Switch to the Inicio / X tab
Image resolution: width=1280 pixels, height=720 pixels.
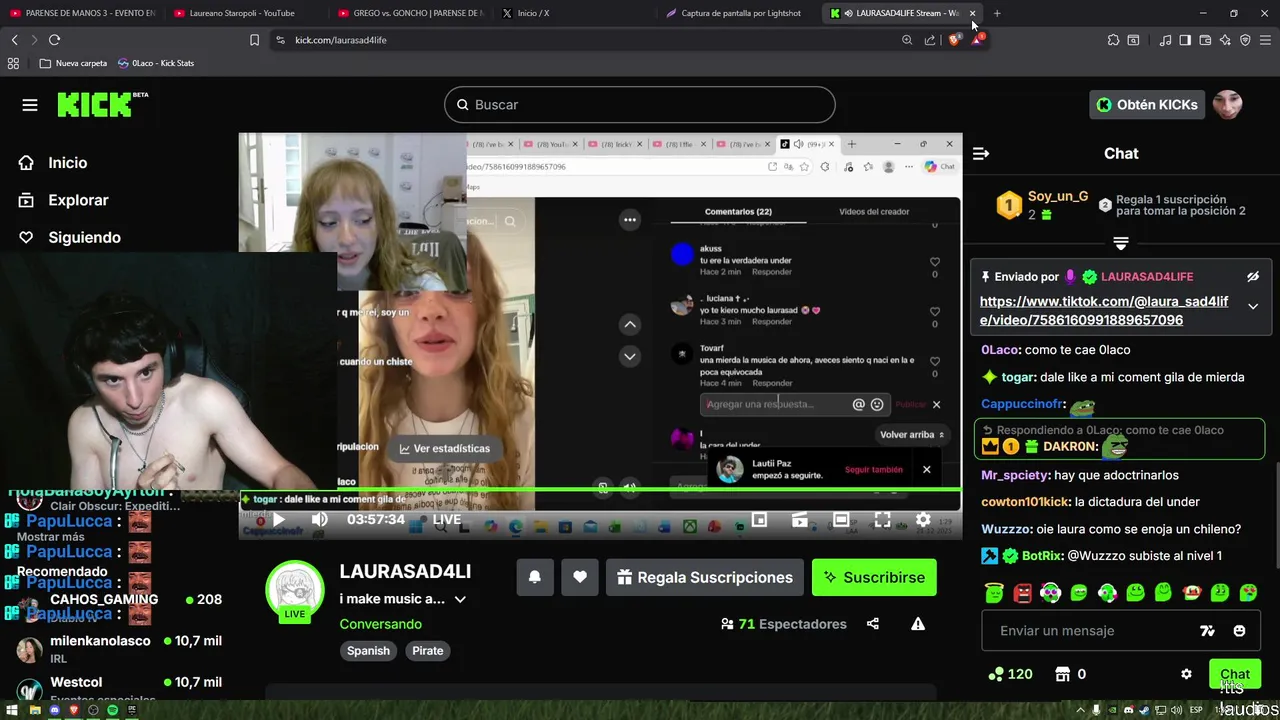click(x=533, y=13)
